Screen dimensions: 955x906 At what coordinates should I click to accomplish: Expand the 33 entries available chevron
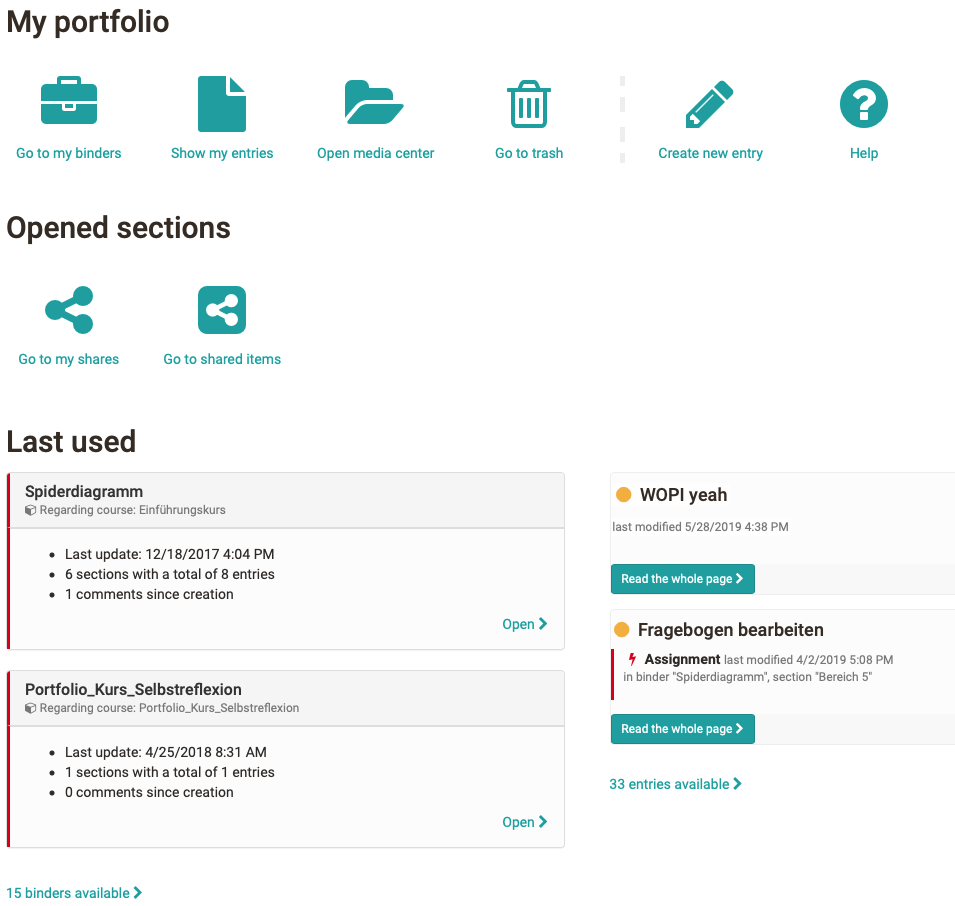point(738,783)
